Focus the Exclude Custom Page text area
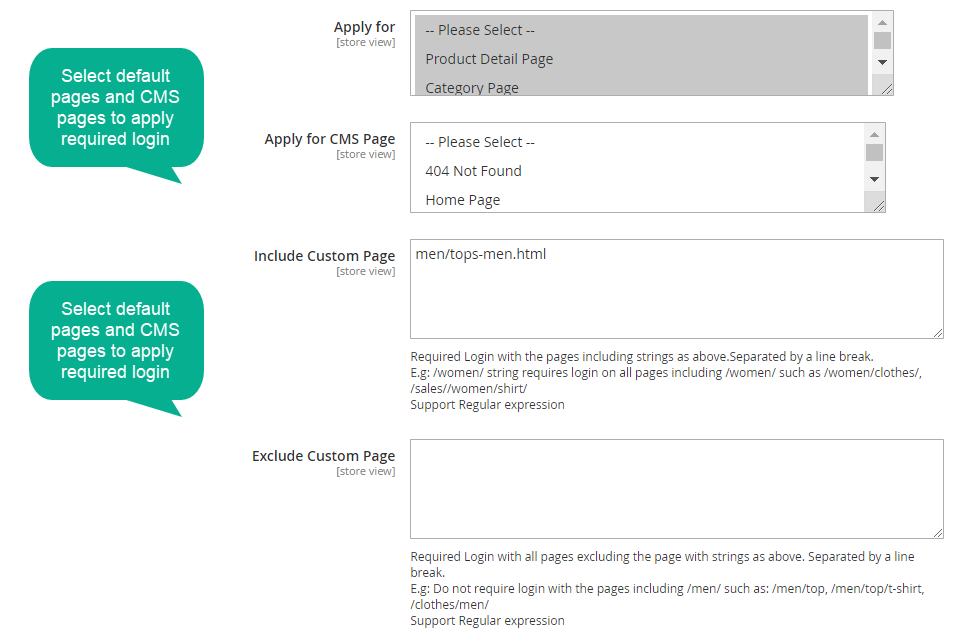The height and width of the screenshot is (632, 955). [677, 489]
